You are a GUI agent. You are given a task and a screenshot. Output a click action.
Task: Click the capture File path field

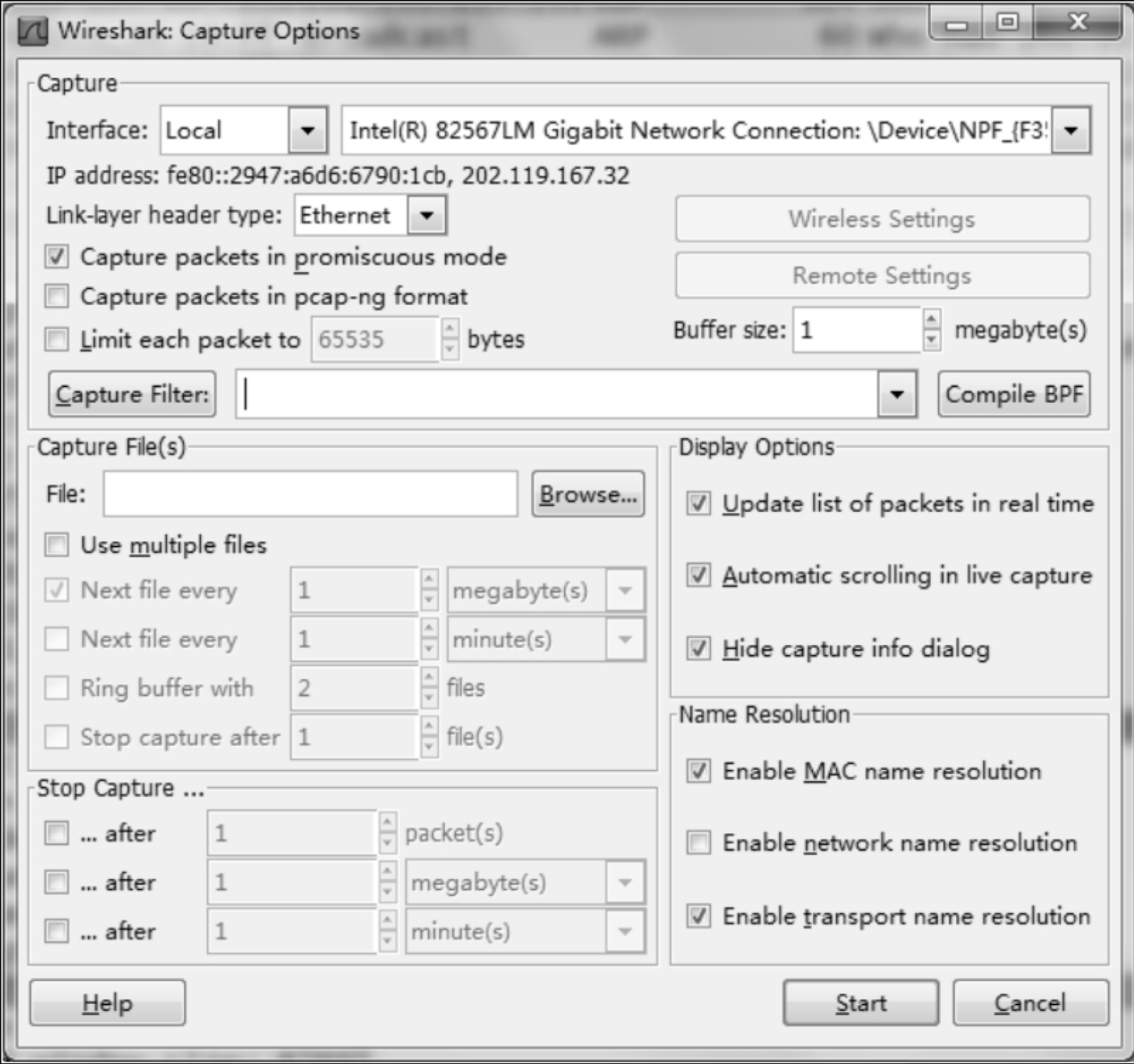pos(311,494)
